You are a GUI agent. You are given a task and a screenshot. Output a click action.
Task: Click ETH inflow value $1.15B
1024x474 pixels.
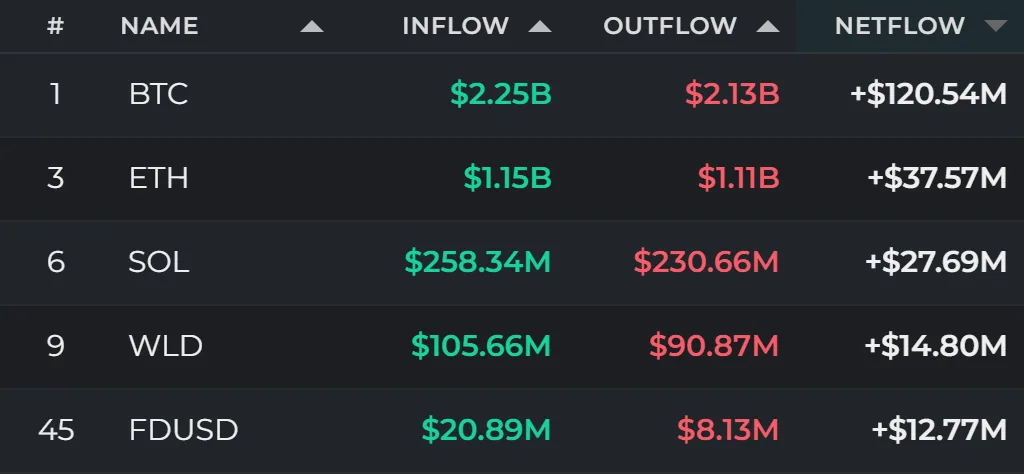(x=507, y=178)
